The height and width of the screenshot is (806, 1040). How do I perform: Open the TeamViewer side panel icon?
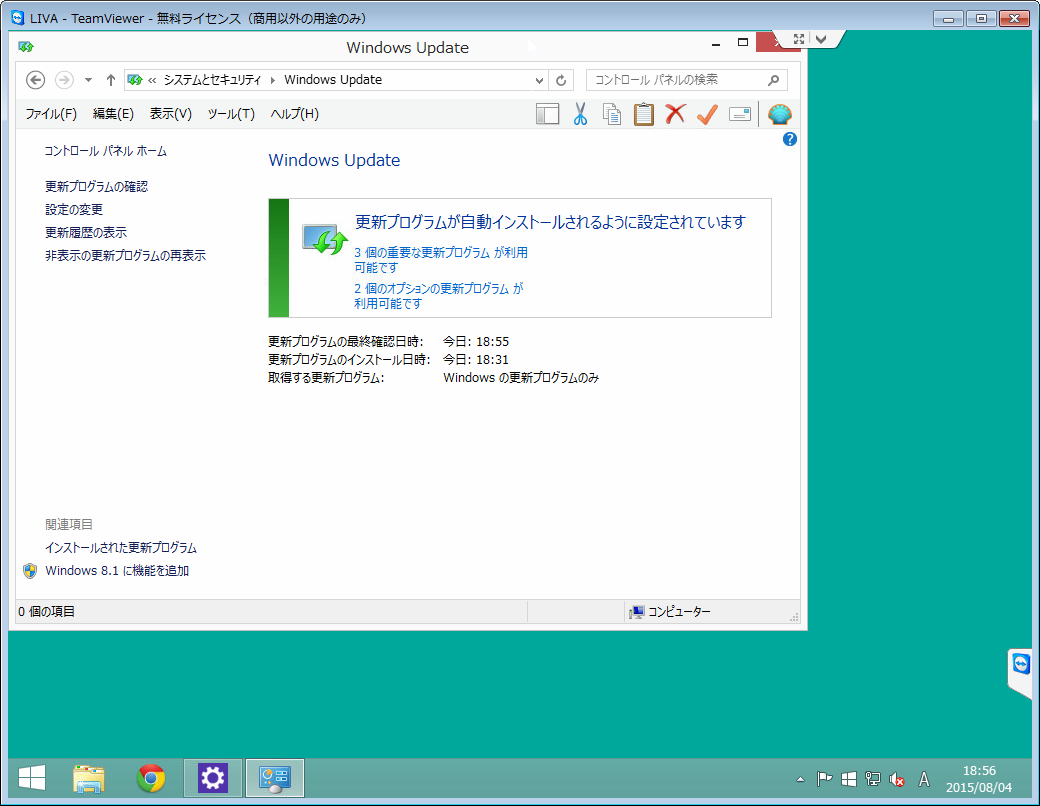(x=1021, y=664)
